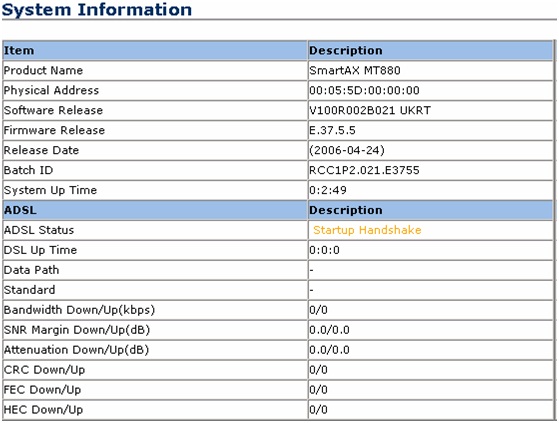The height and width of the screenshot is (423, 559).
Task: Select the Software Release value V100R002B021 UKRT
Action: coord(370,110)
